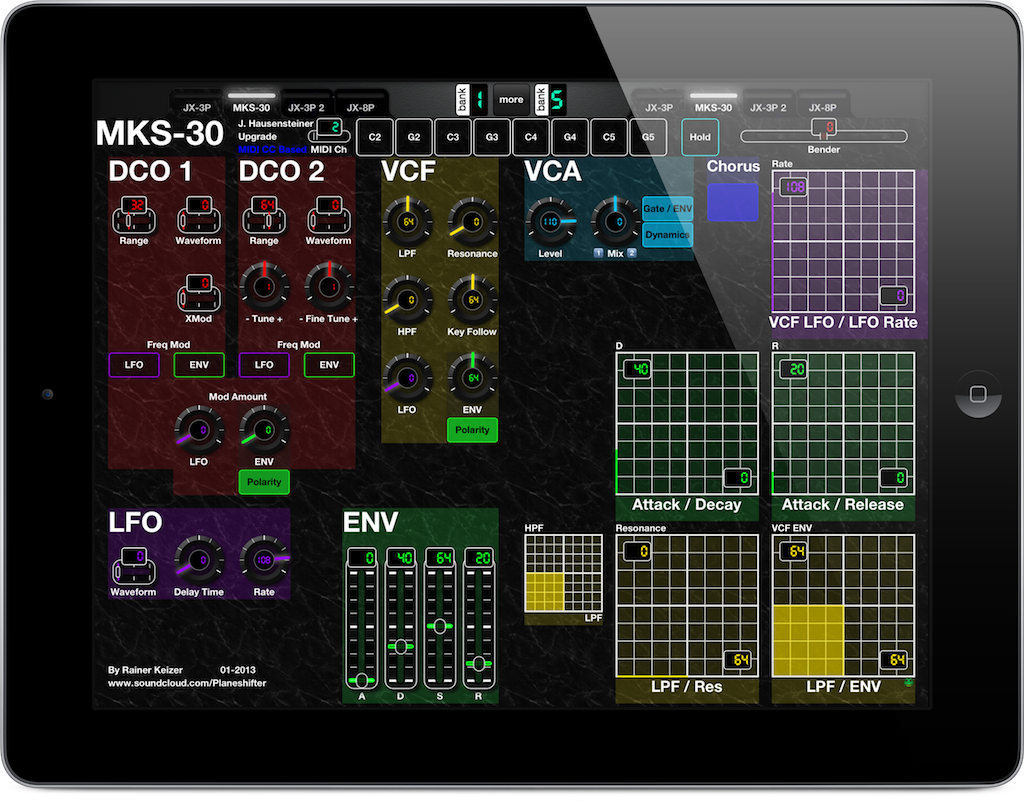Click the VCA Level knob
This screenshot has width=1024, height=802.
[552, 224]
